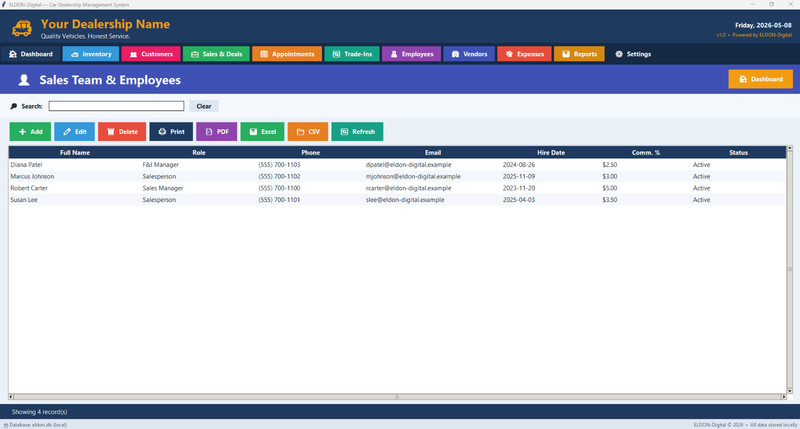Click the table's vertical scrollbar
This screenshot has height=429, width=800.
(790, 269)
